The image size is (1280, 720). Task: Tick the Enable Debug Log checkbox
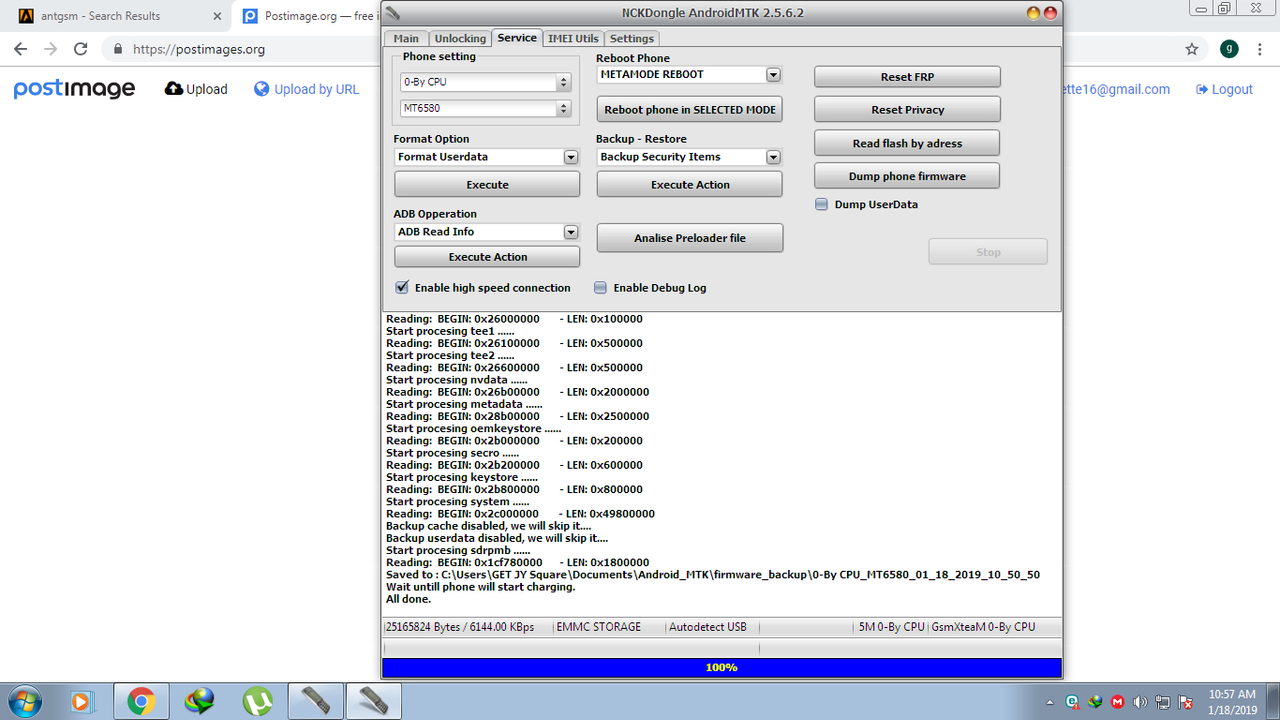[600, 287]
